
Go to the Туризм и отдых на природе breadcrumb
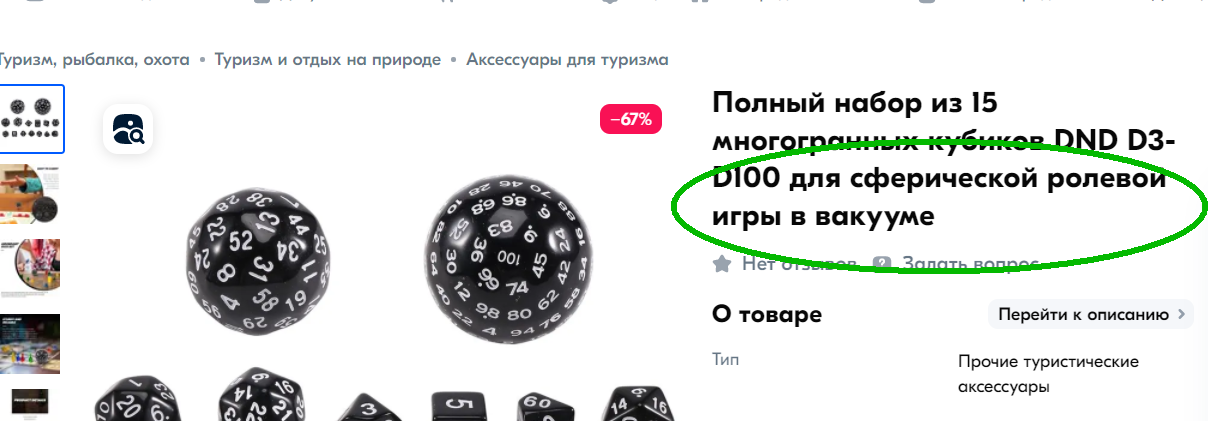[x=328, y=60]
